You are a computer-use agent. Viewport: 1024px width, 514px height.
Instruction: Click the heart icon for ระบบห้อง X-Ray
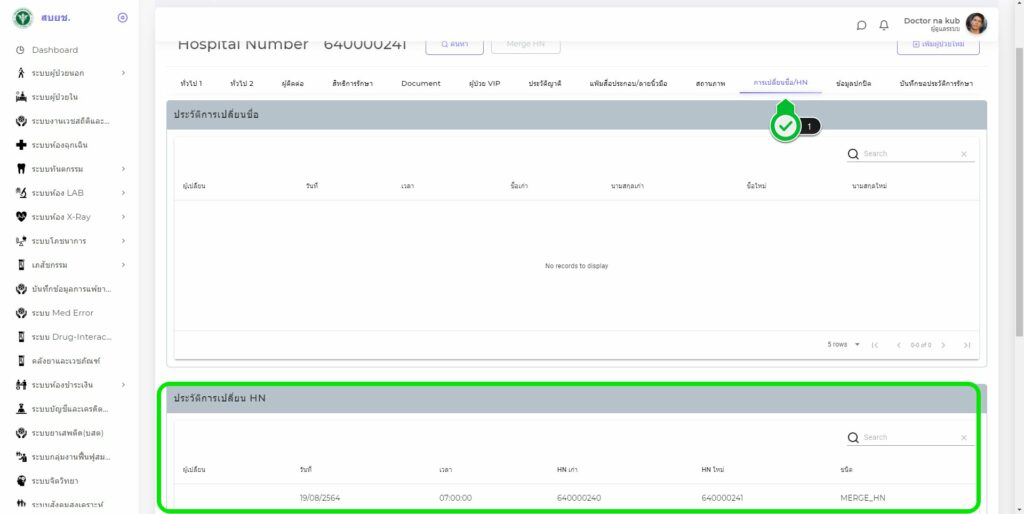[x=21, y=217]
